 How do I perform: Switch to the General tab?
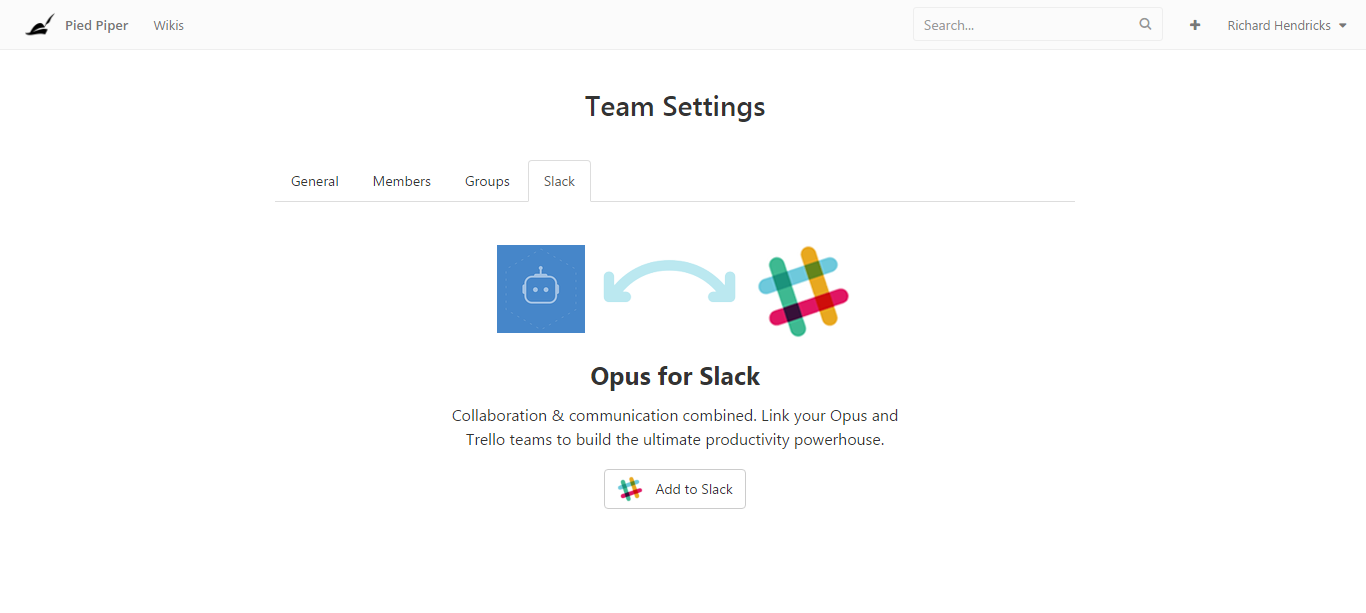(x=314, y=181)
